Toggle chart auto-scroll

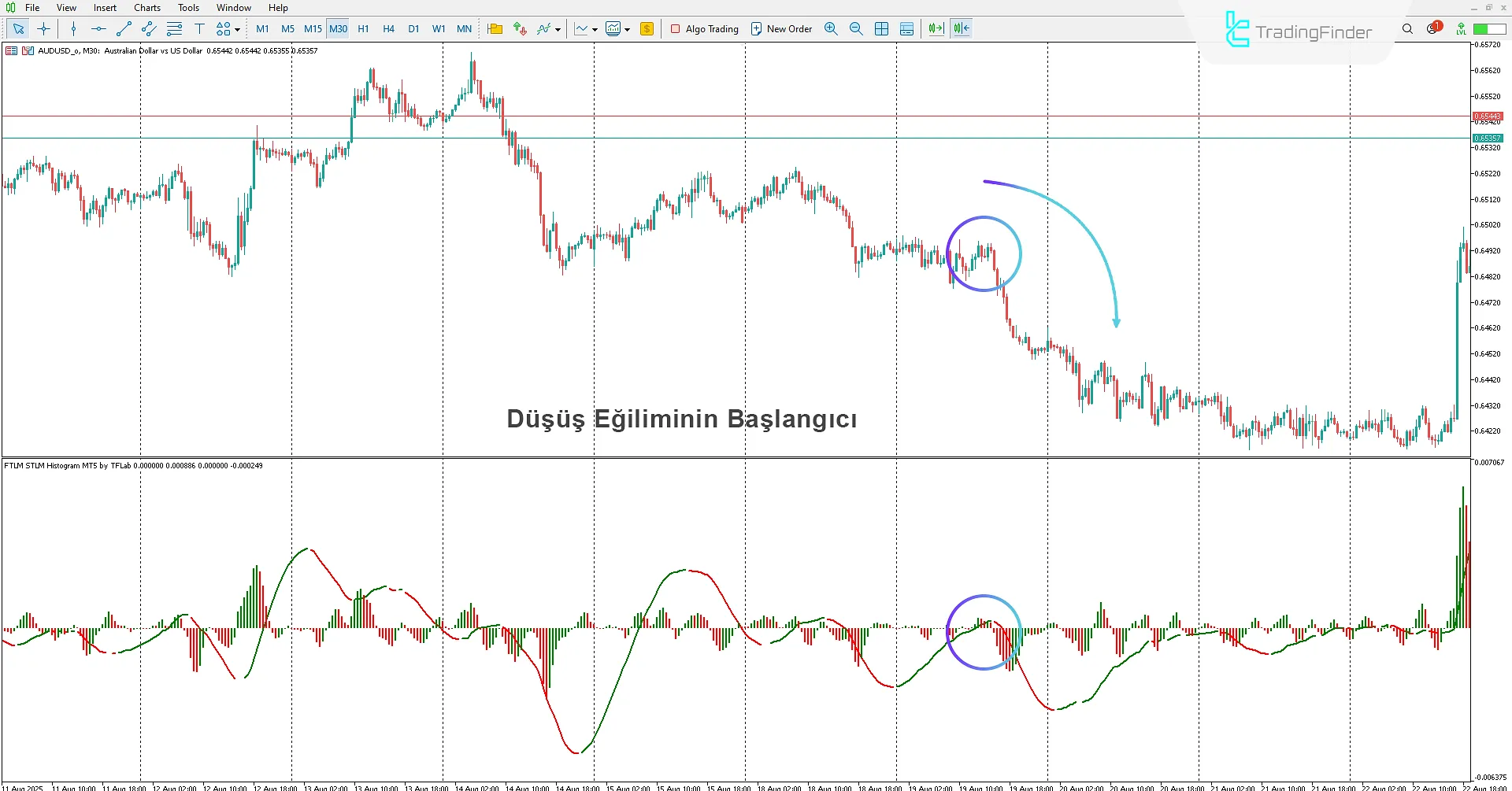pos(935,28)
